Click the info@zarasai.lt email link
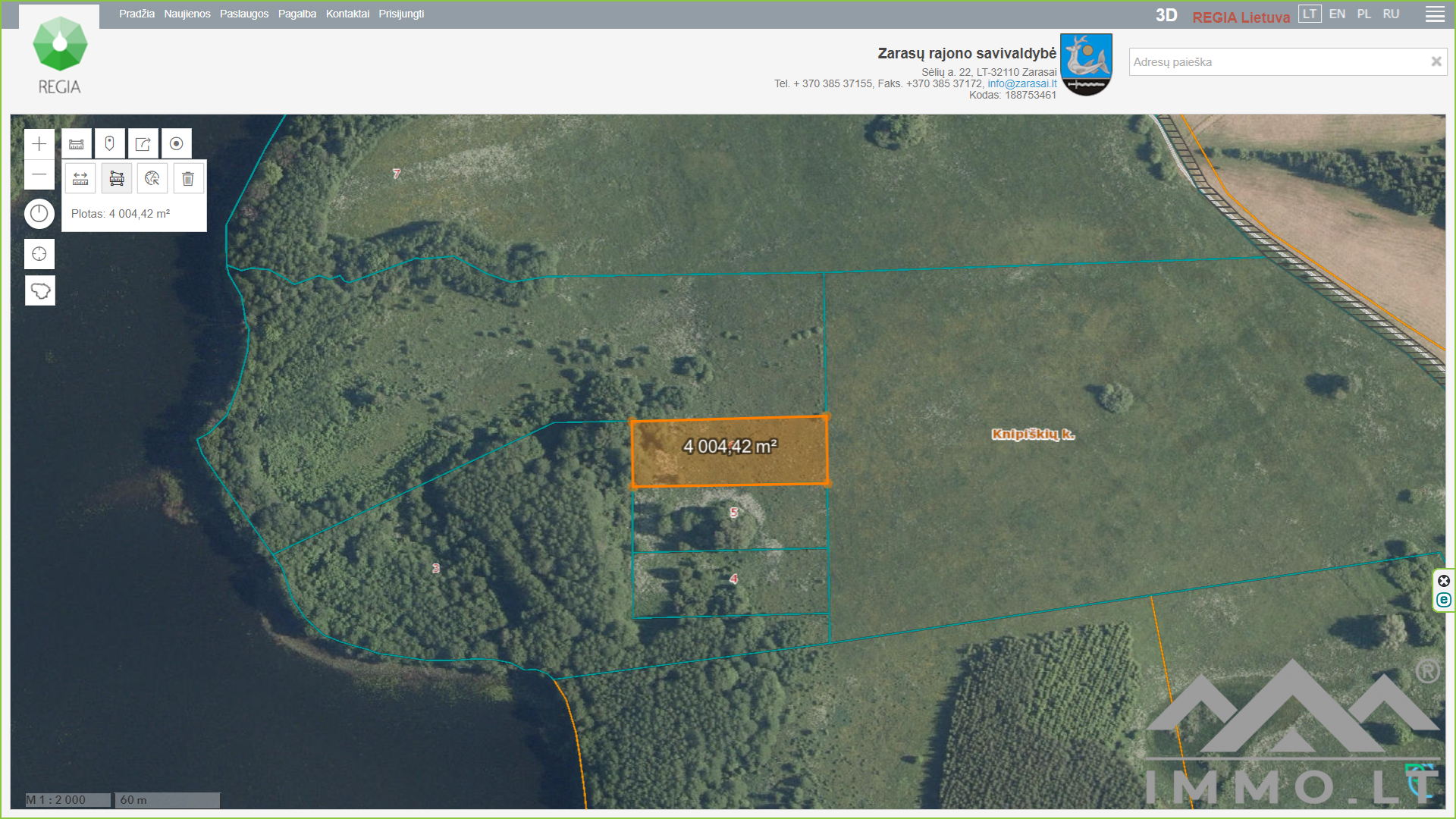Screen dimensions: 1456x819 tap(1021, 83)
